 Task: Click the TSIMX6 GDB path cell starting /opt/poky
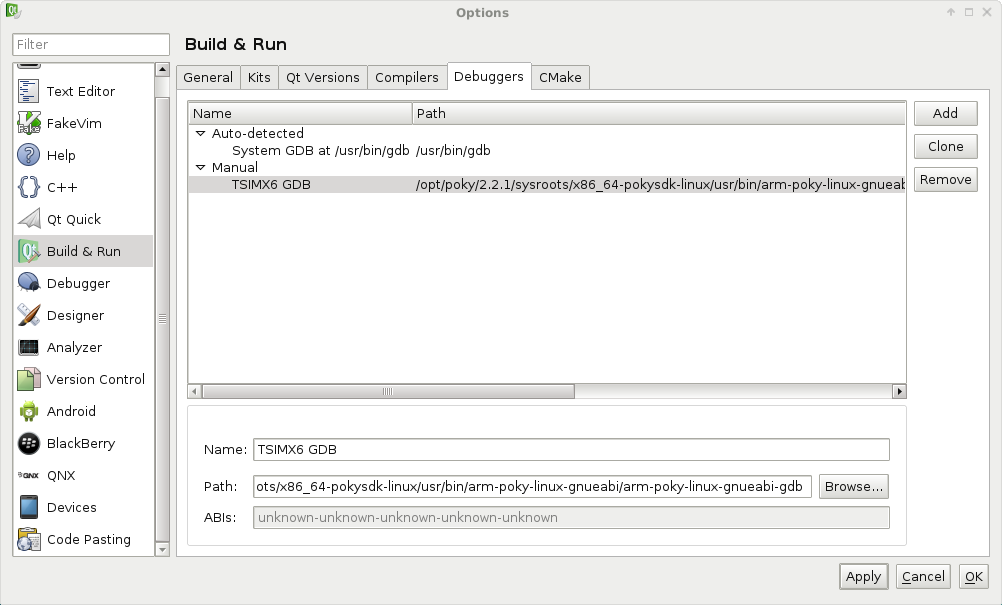660,185
